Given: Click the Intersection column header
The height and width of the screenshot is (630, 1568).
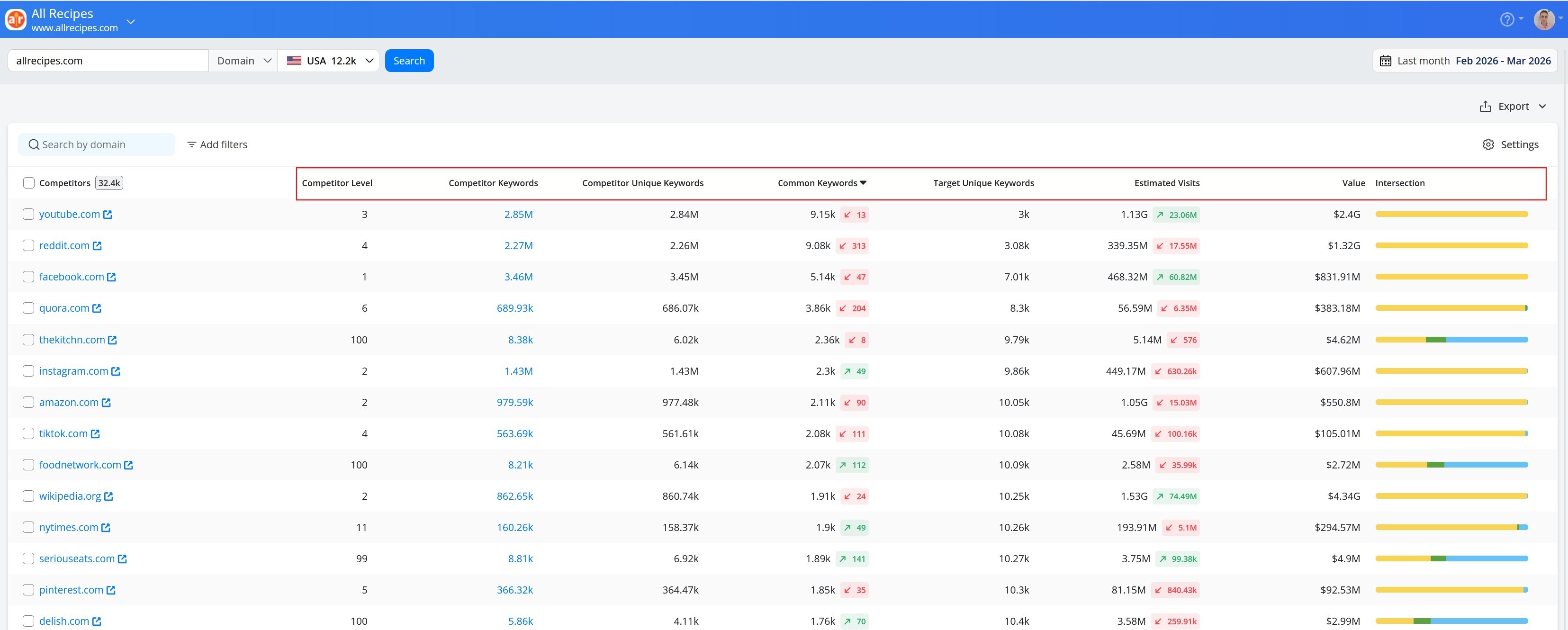Looking at the screenshot, I should [x=1400, y=183].
